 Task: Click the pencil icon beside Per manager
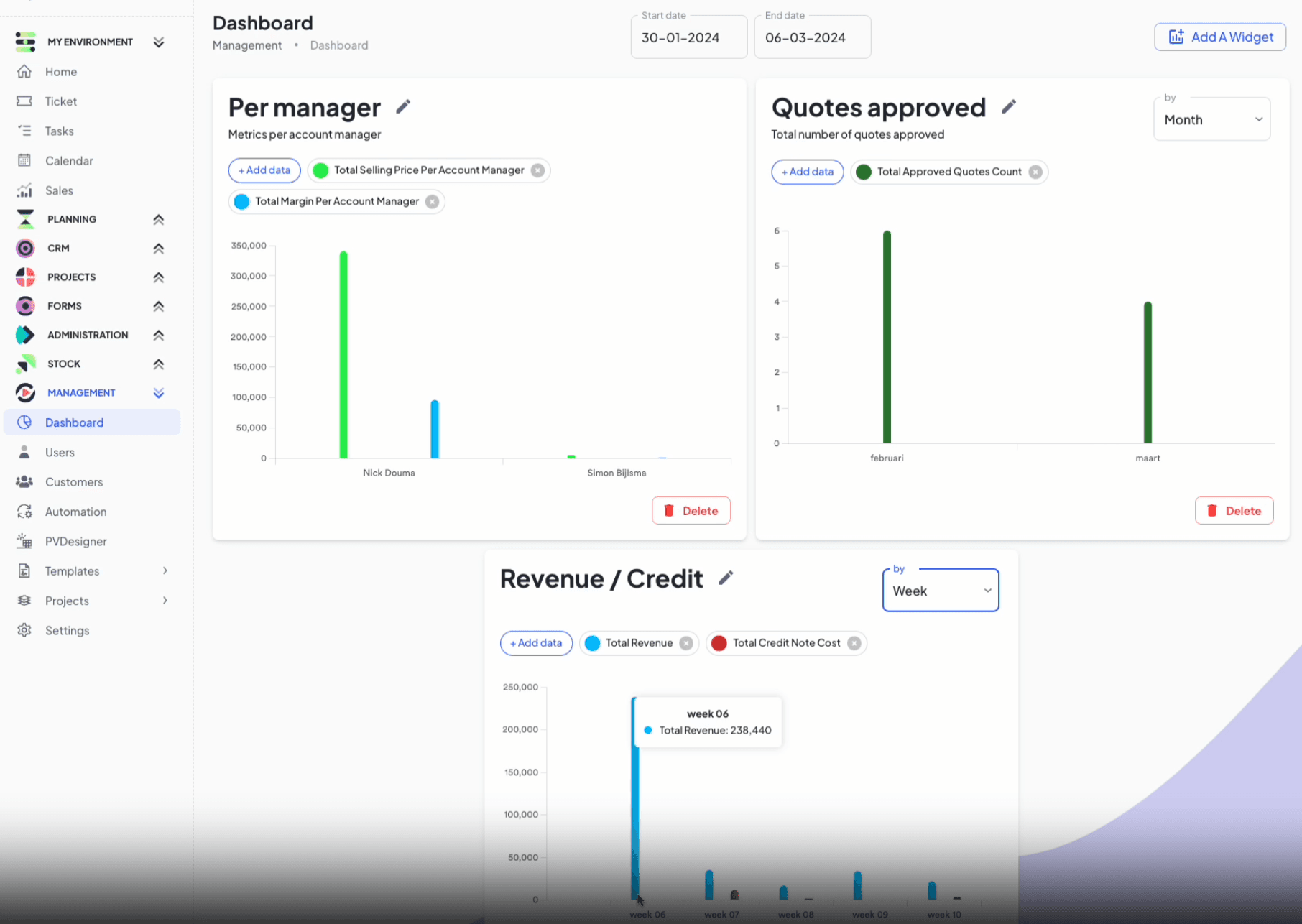pos(403,107)
